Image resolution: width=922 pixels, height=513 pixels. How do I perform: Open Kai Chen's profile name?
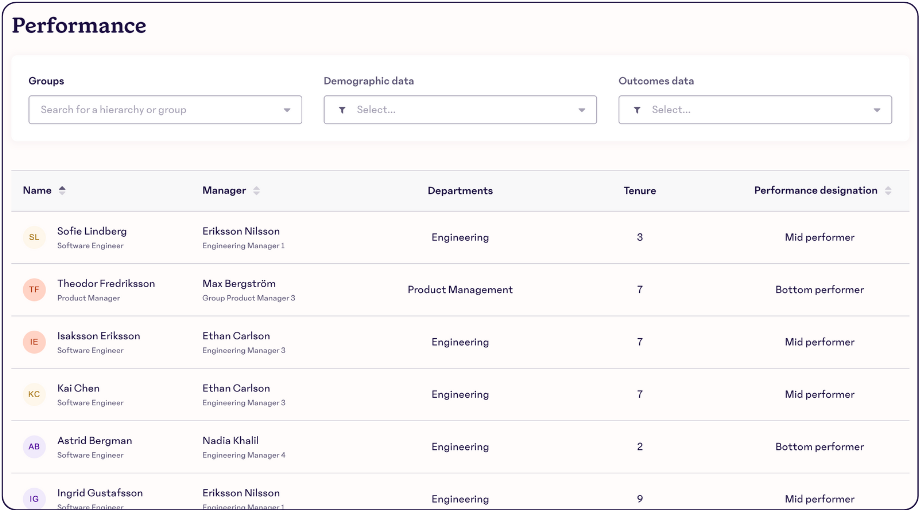[78, 388]
